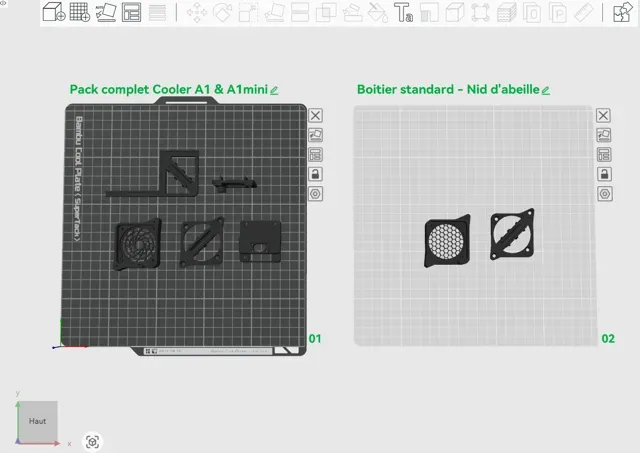
Task: Select the Move tool with four arrows
Action: point(197,13)
